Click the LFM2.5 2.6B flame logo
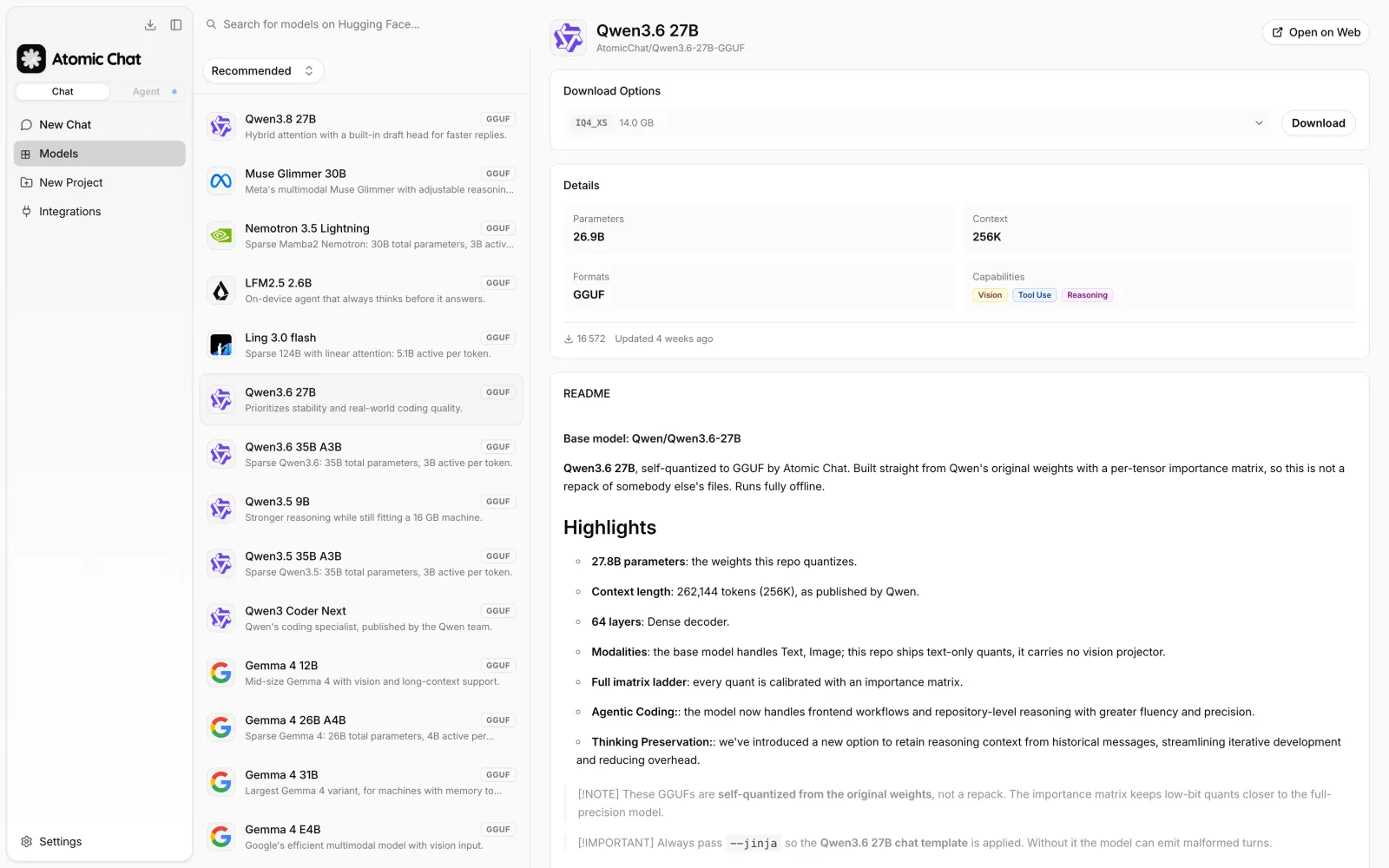This screenshot has height=868, width=1389. pos(221,291)
